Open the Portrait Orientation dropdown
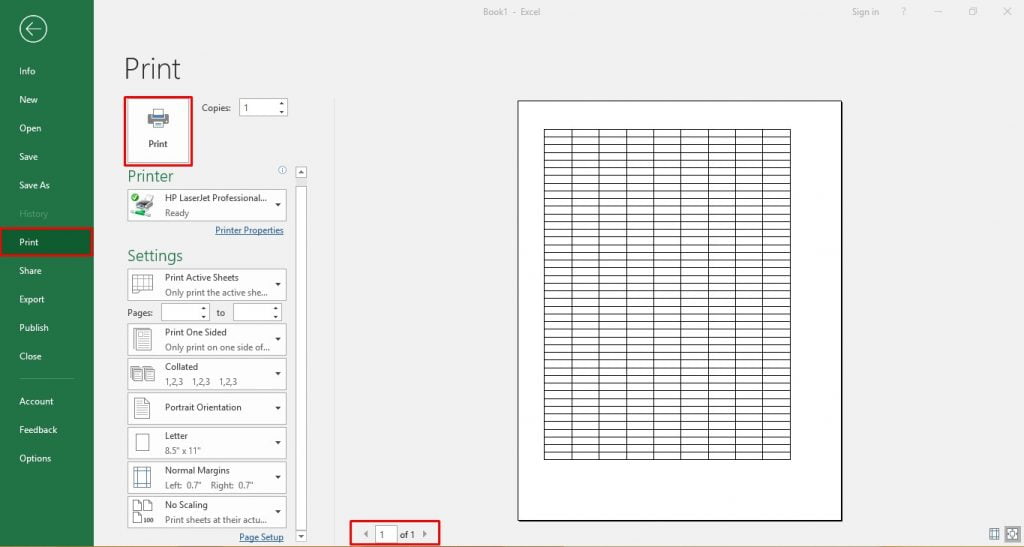1024x547 pixels. coord(206,408)
